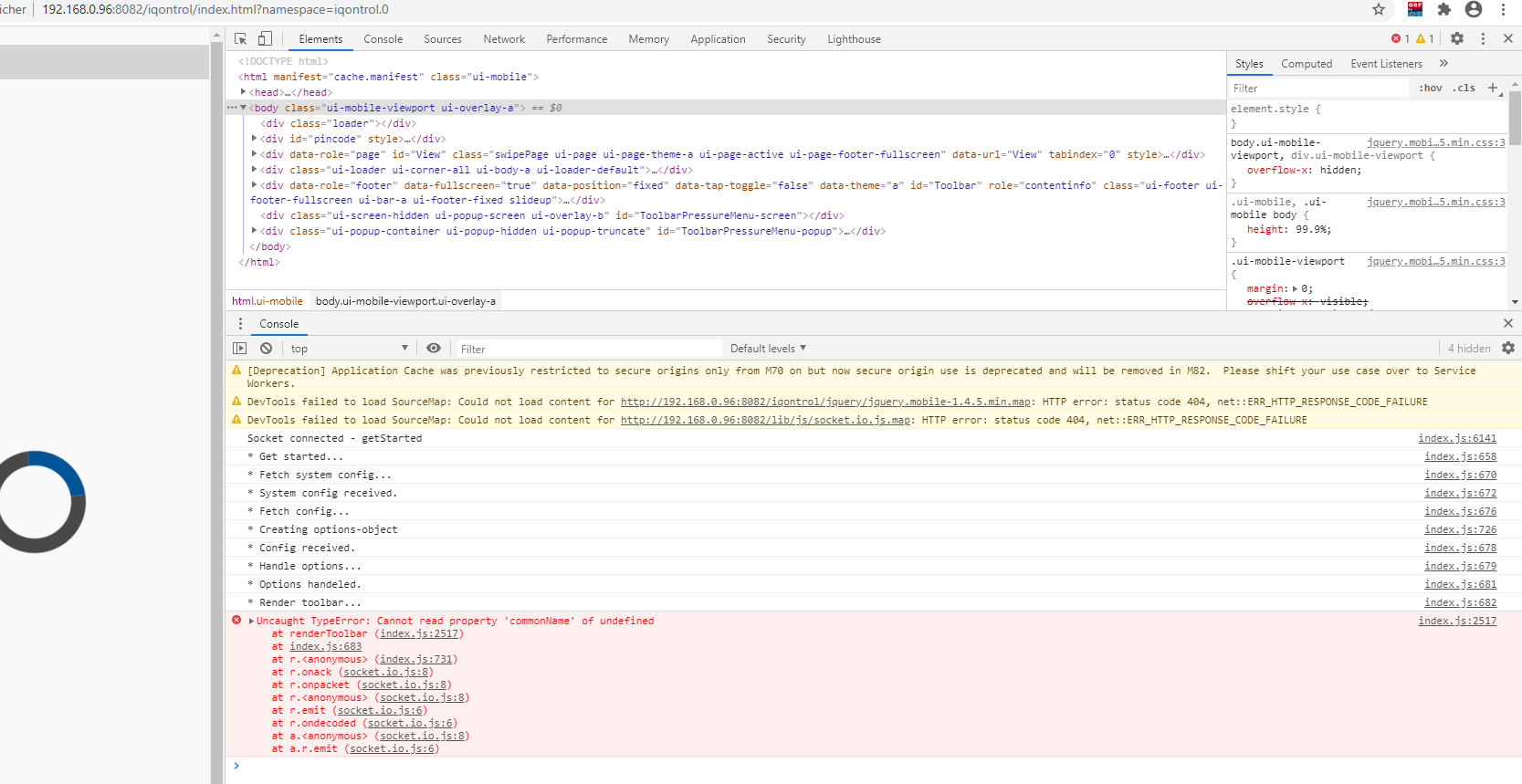Open DevTools settings gear
This screenshot has width=1522, height=784.
pos(1457,38)
